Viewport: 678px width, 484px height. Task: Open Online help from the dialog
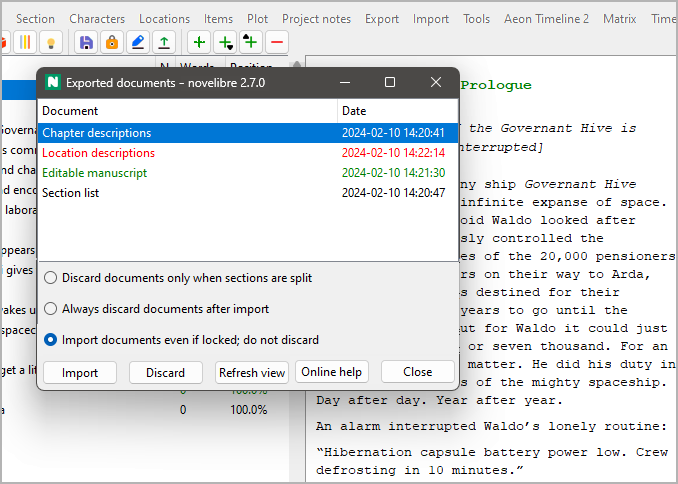[x=332, y=372]
